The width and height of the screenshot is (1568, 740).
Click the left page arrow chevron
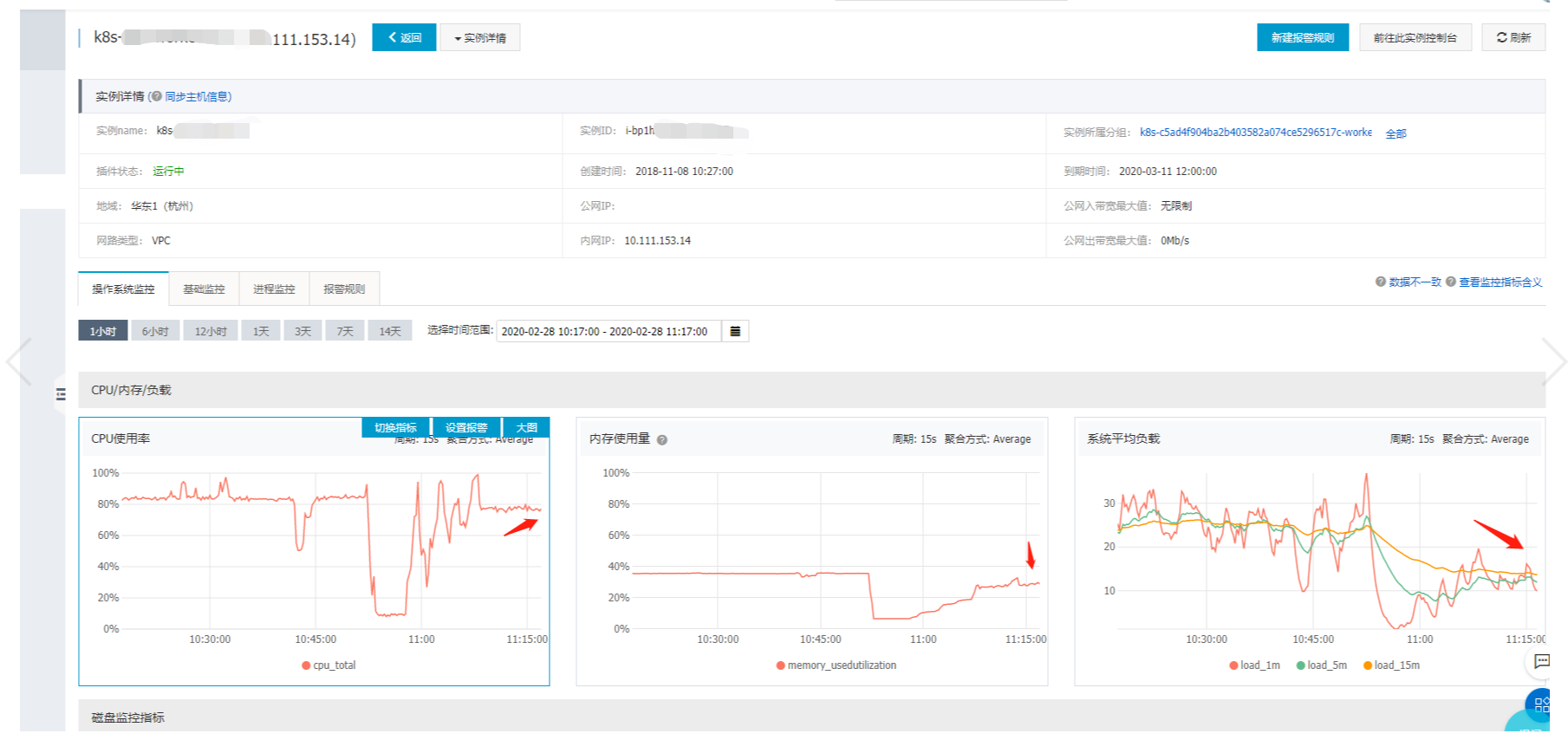[19, 361]
